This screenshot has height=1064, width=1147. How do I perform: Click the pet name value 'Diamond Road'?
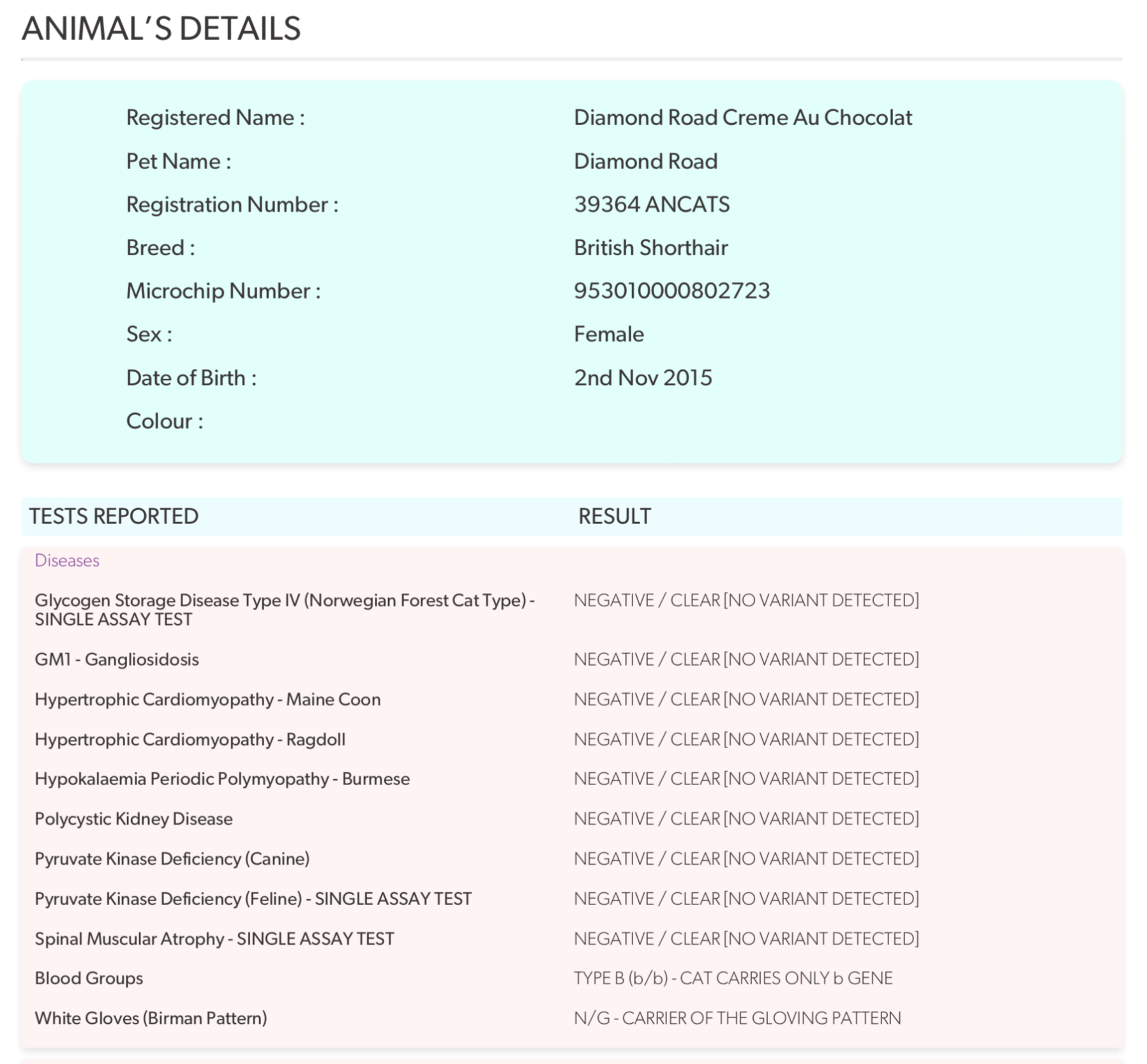coord(646,161)
